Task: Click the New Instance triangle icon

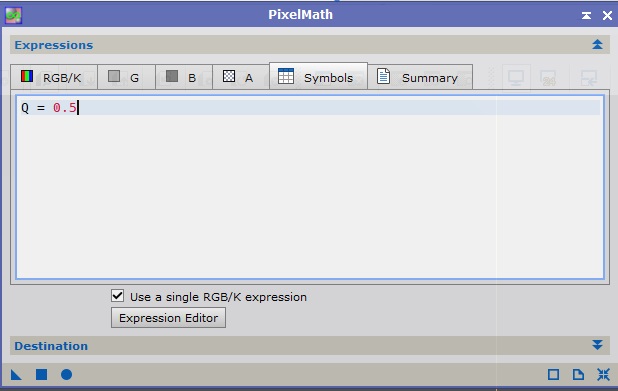Action: click(x=16, y=374)
